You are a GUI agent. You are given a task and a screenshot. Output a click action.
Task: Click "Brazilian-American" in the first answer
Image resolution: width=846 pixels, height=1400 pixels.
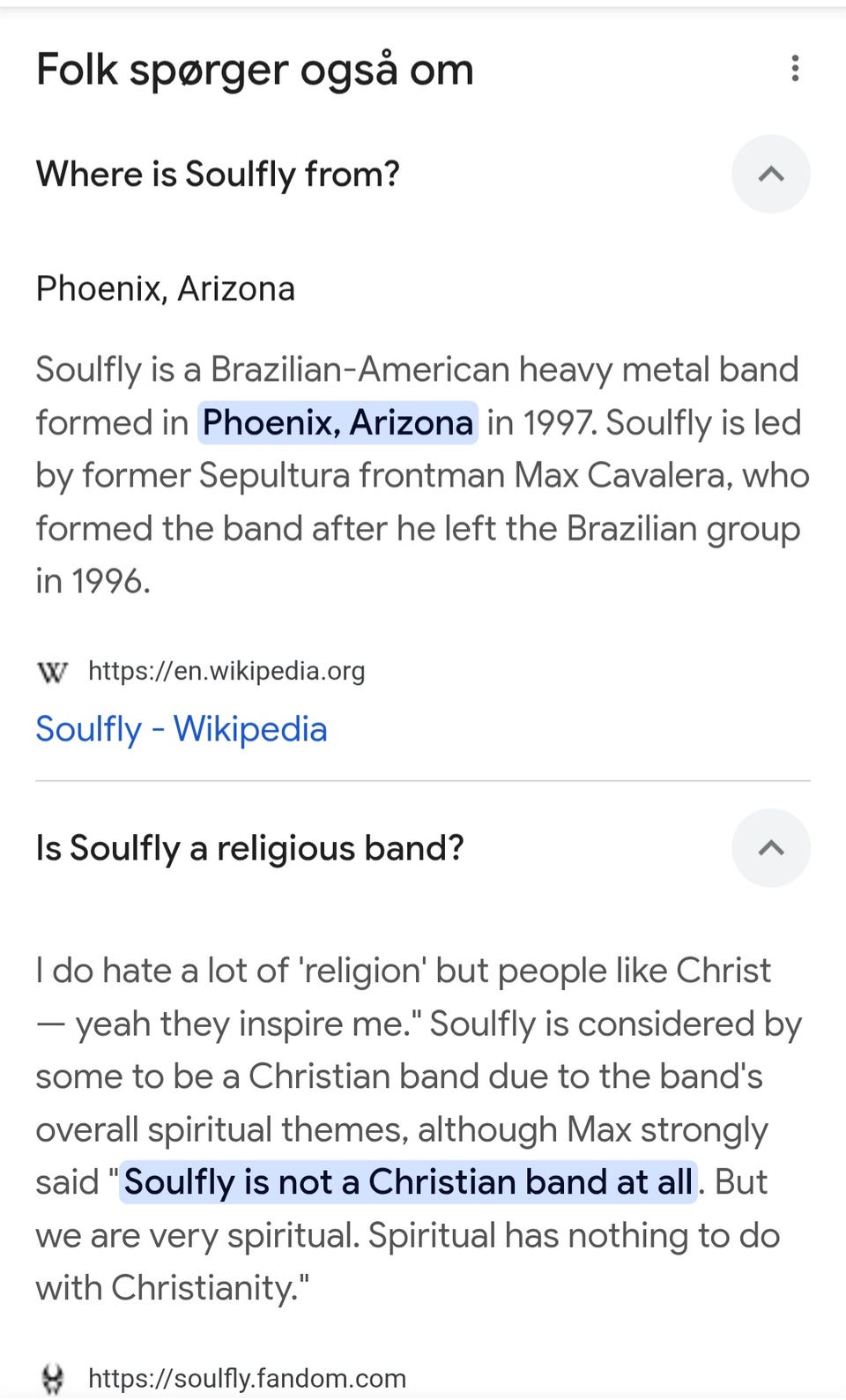pos(360,369)
